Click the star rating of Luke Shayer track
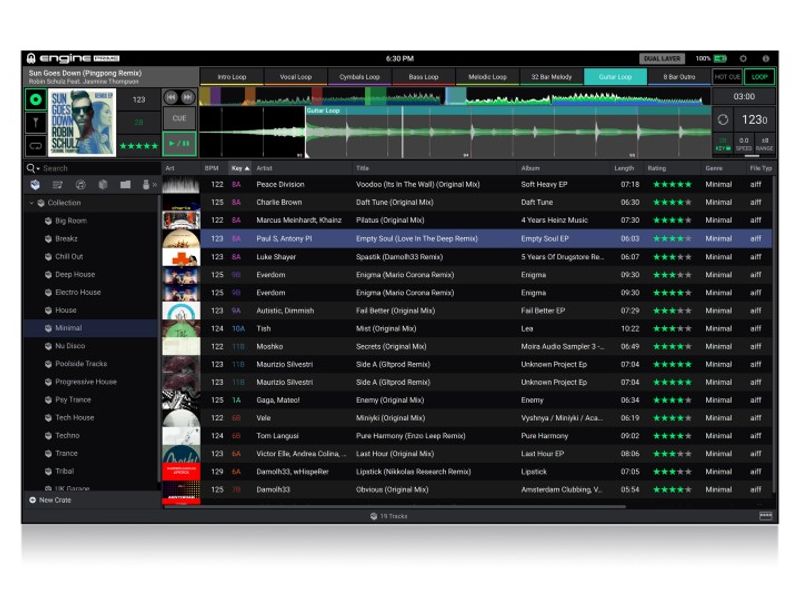The height and width of the screenshot is (600, 800). click(x=672, y=257)
